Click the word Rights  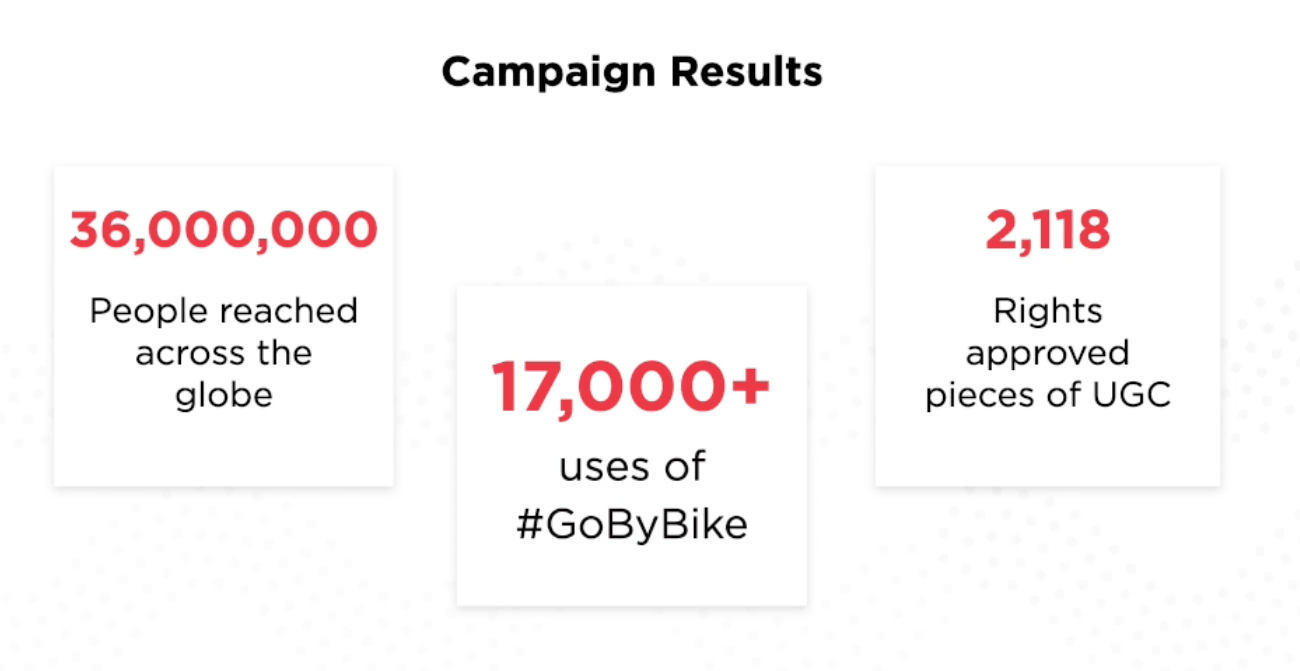[x=1048, y=312]
